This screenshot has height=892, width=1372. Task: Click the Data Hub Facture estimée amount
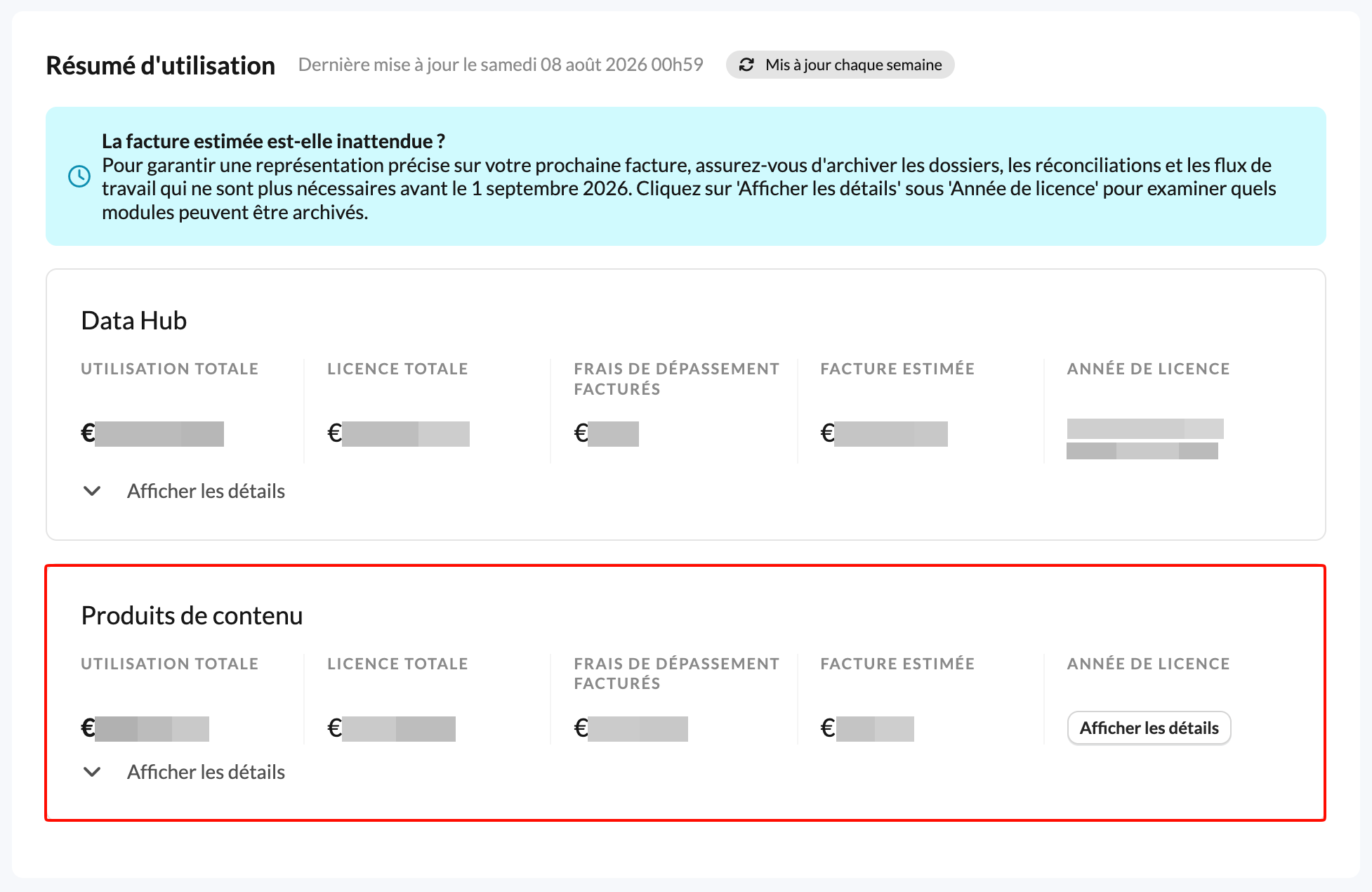[884, 433]
